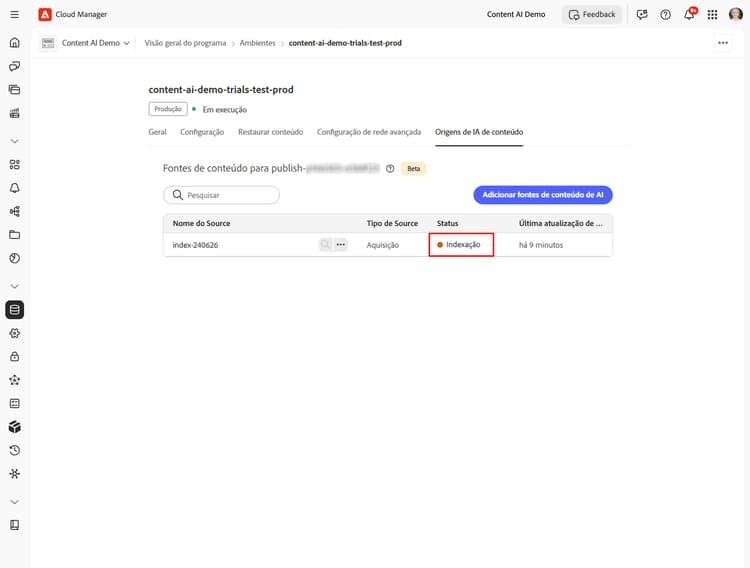Click the info icon beside Fontes de conteúdo

click(x=390, y=168)
